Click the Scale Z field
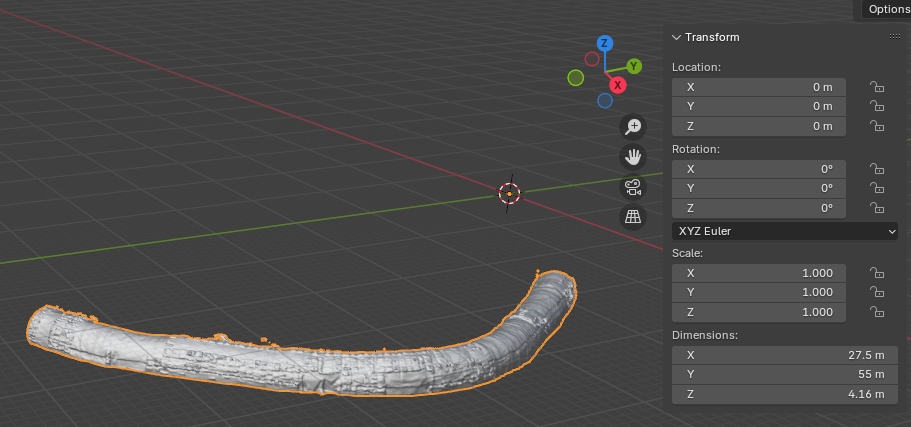The height and width of the screenshot is (427, 911). (x=759, y=312)
